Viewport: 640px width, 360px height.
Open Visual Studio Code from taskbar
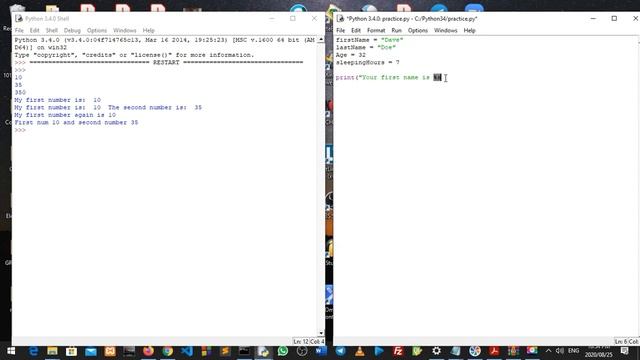[187, 351]
